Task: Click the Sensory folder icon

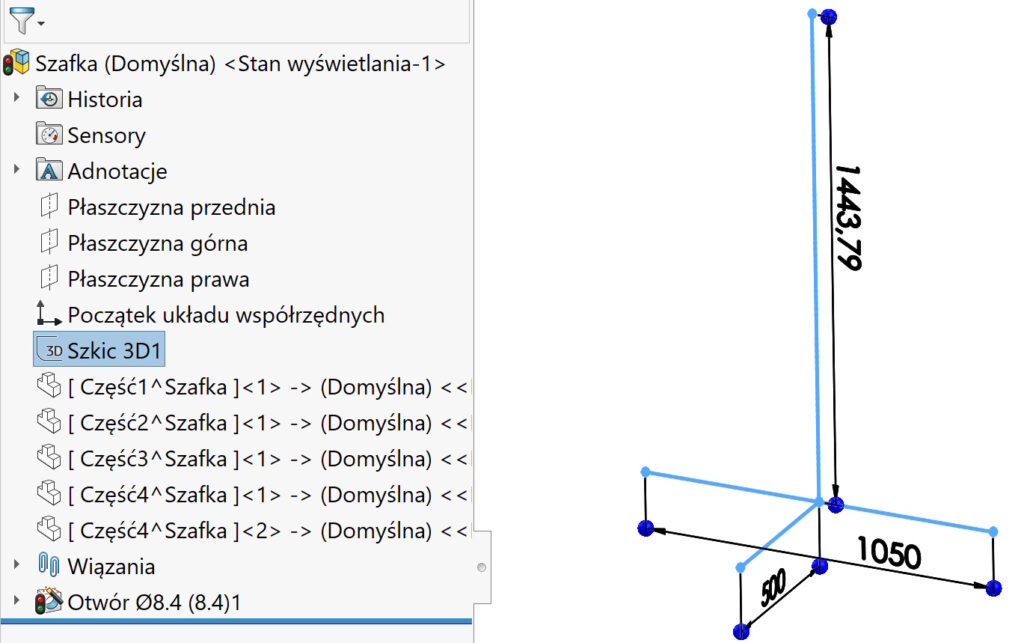Action: tap(48, 135)
